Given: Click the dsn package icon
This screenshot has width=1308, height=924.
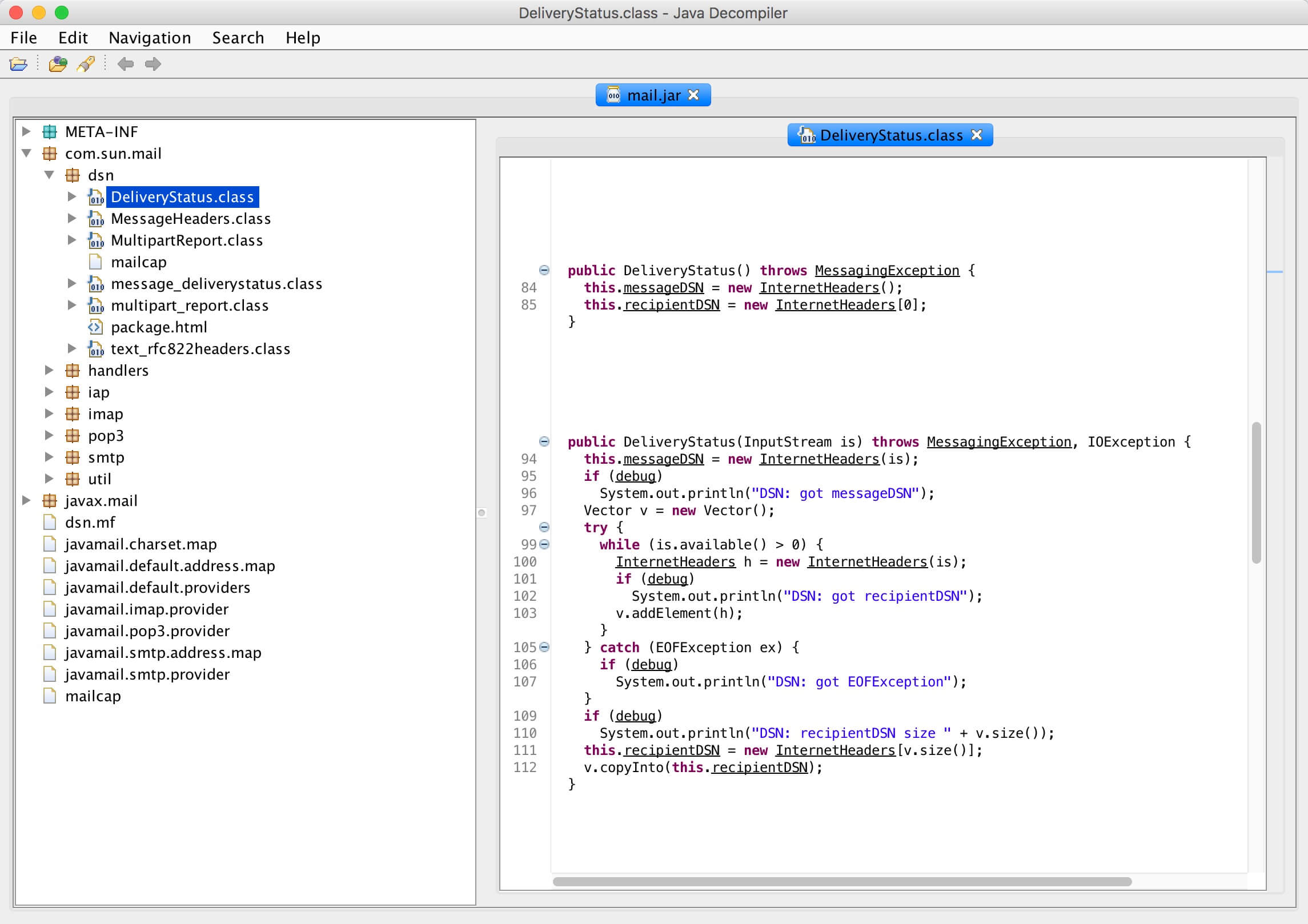Looking at the screenshot, I should 73,175.
